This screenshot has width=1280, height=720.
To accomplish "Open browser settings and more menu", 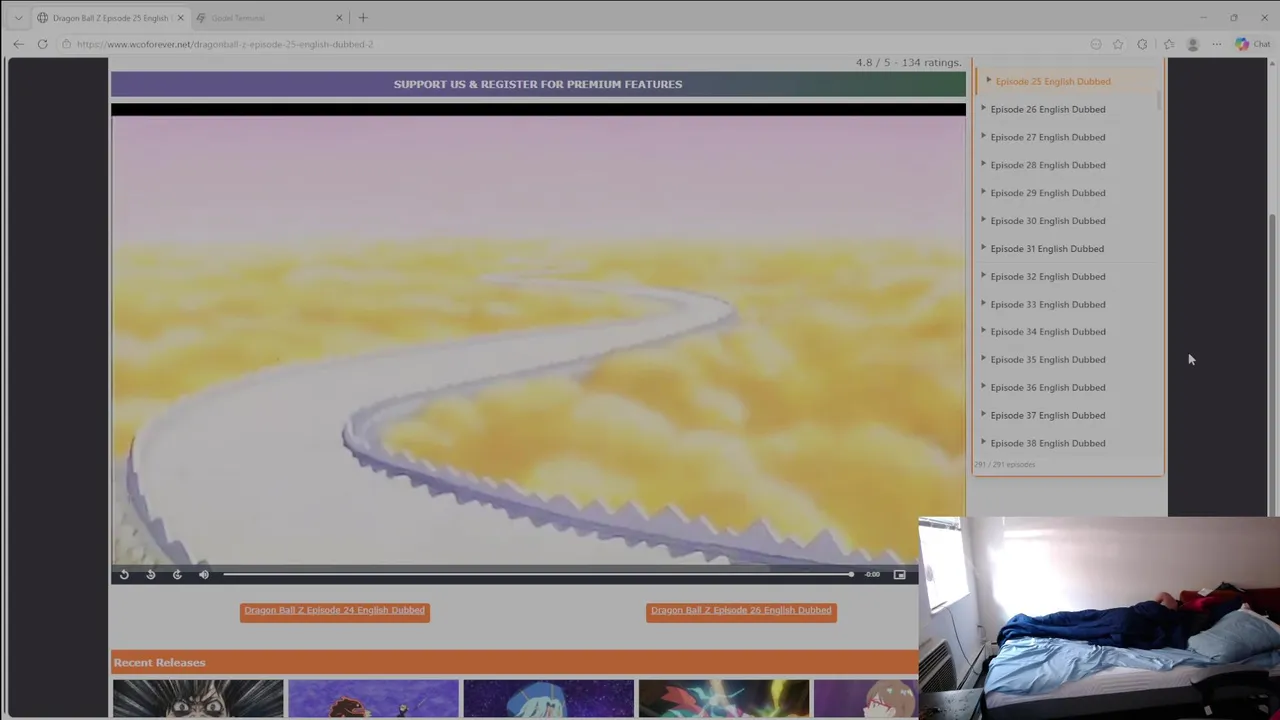I will pos(1217,44).
